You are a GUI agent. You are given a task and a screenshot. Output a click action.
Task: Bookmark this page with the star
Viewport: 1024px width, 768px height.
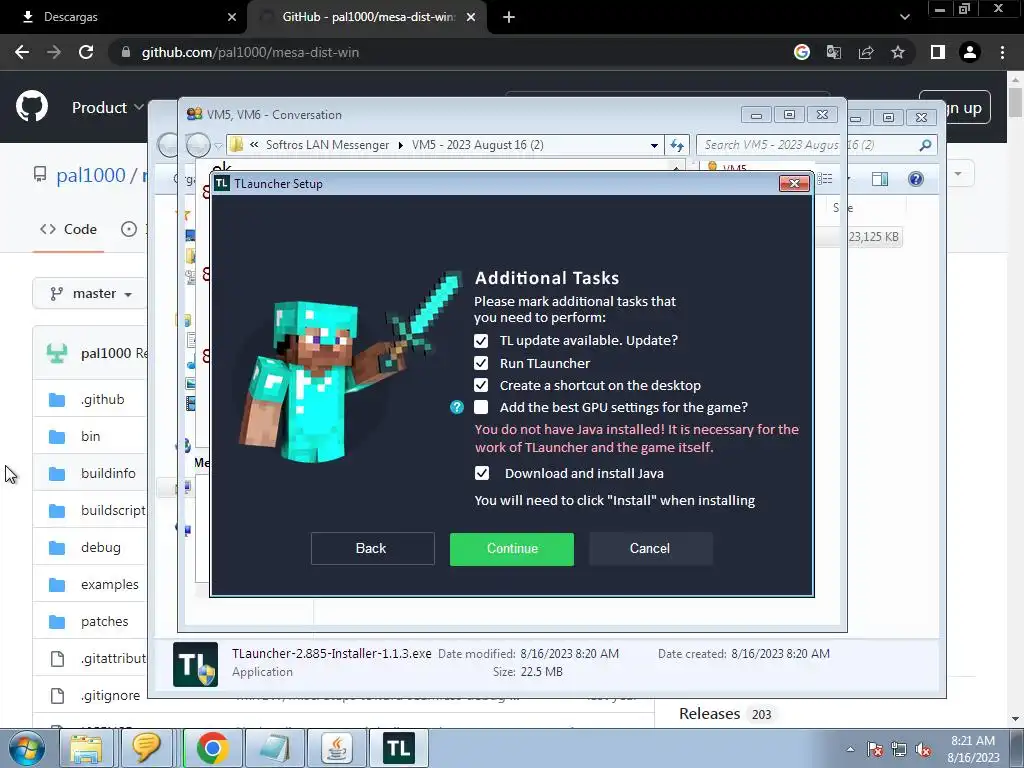pyautogui.click(x=898, y=52)
